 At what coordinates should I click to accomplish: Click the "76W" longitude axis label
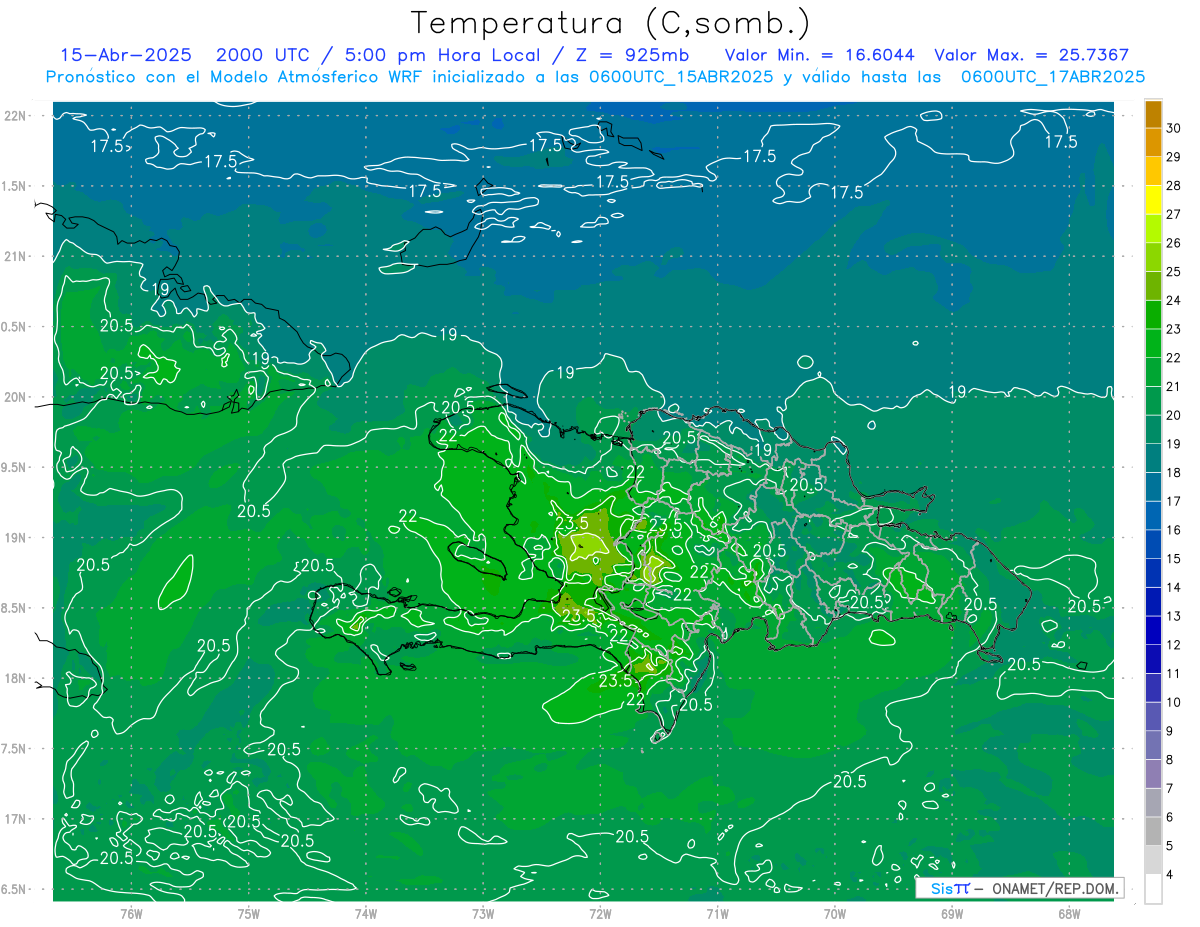coord(131,914)
